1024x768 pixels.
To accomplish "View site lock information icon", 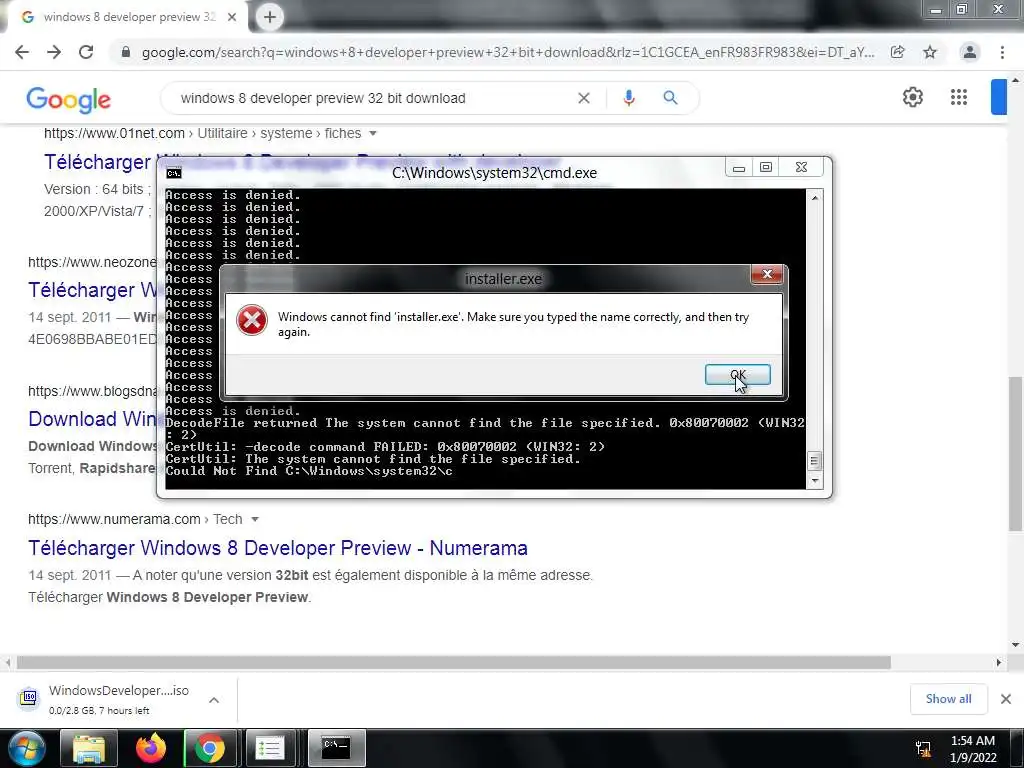I will pos(126,52).
